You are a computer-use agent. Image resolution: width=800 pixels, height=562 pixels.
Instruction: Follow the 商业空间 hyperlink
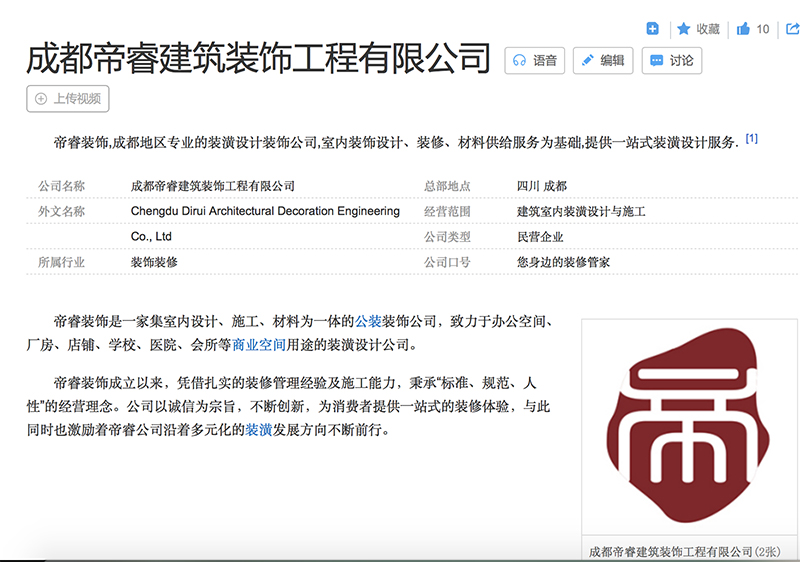pos(259,346)
